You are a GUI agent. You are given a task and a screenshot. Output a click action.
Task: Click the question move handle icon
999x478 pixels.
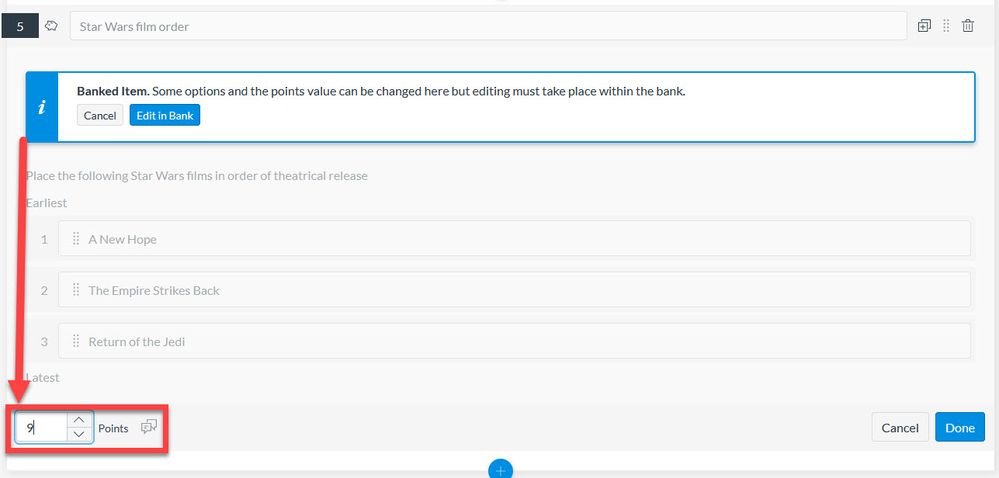[946, 26]
